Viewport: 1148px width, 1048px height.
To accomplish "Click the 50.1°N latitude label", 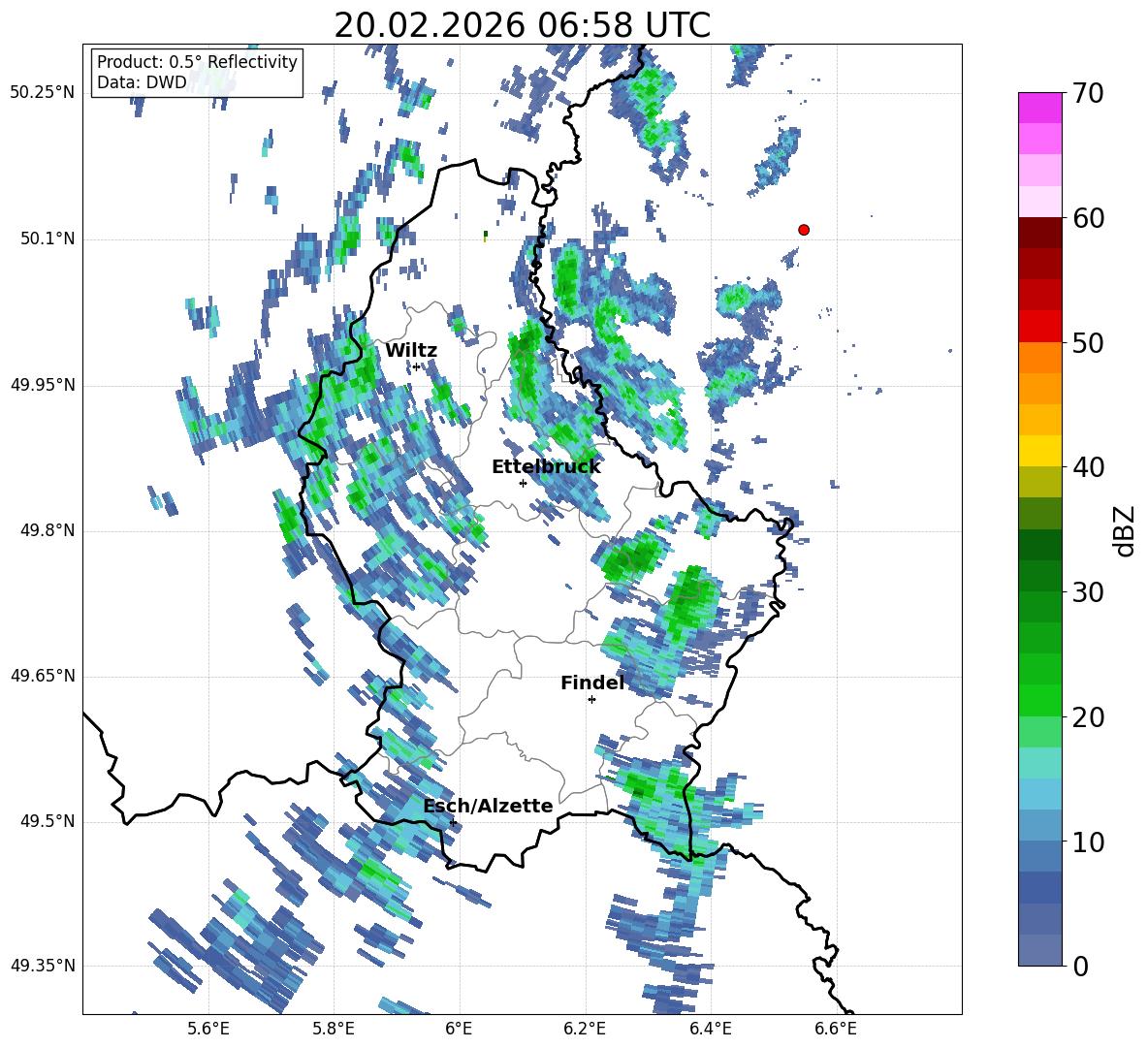I will (48, 238).
